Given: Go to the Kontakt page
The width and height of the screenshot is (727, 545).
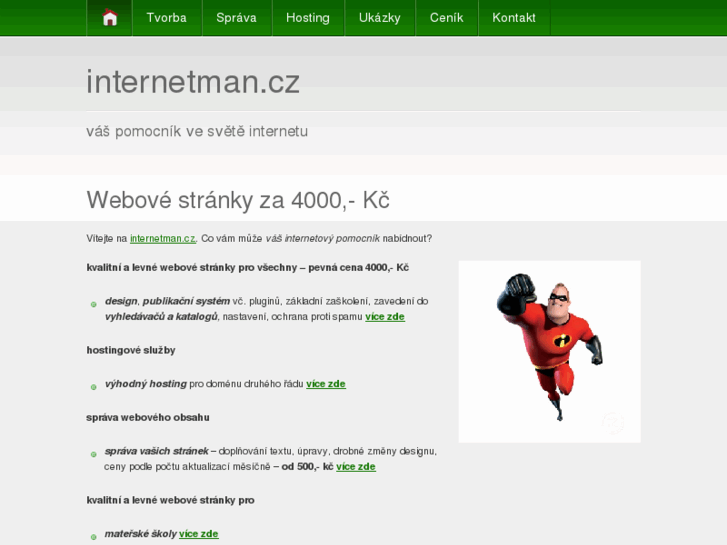Looking at the screenshot, I should point(514,18).
